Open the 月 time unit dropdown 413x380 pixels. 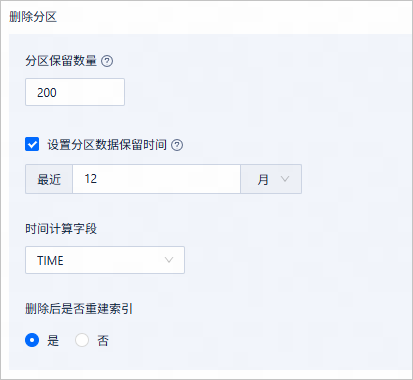[271, 179]
